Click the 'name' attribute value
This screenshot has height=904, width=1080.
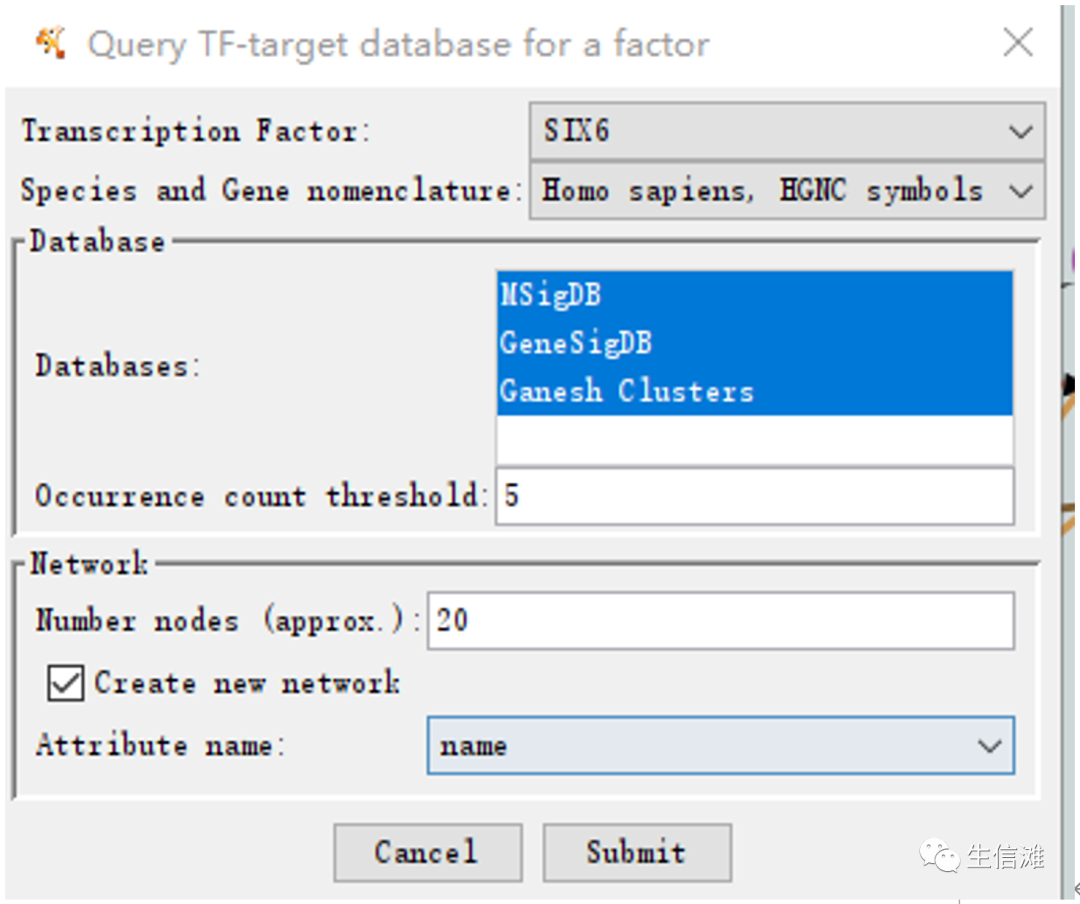(x=474, y=746)
